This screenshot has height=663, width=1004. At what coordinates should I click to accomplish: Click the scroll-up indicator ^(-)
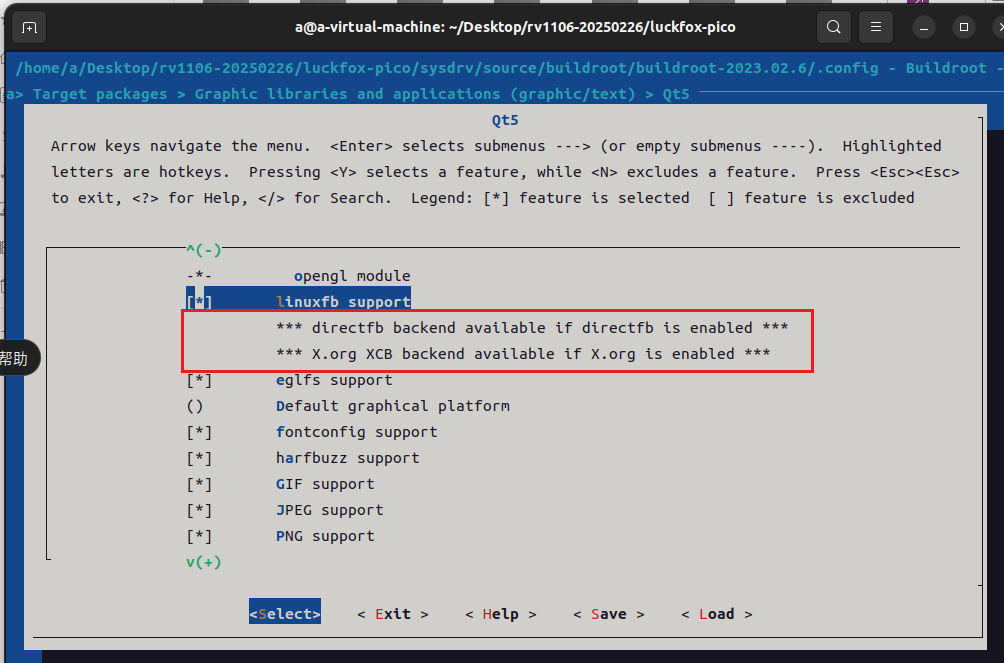[x=204, y=249]
